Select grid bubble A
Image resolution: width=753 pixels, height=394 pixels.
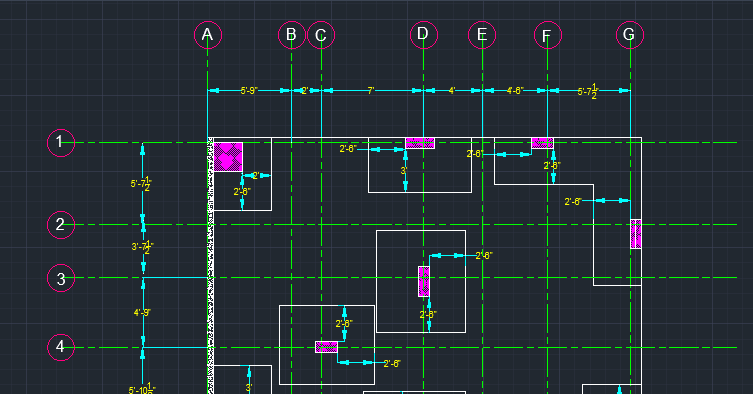[208, 35]
